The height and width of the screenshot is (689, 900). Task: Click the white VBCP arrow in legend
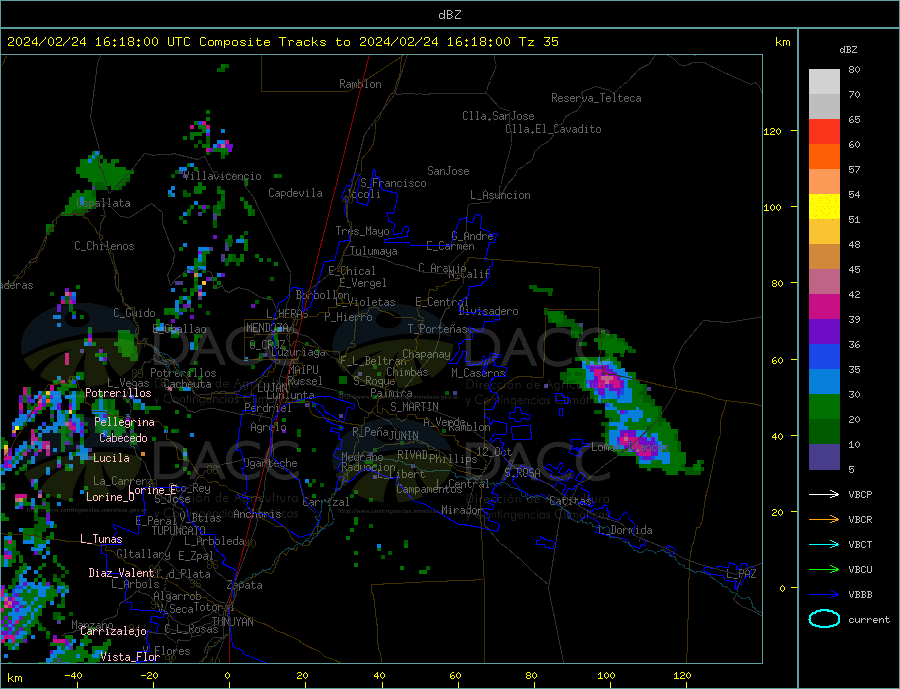point(824,494)
